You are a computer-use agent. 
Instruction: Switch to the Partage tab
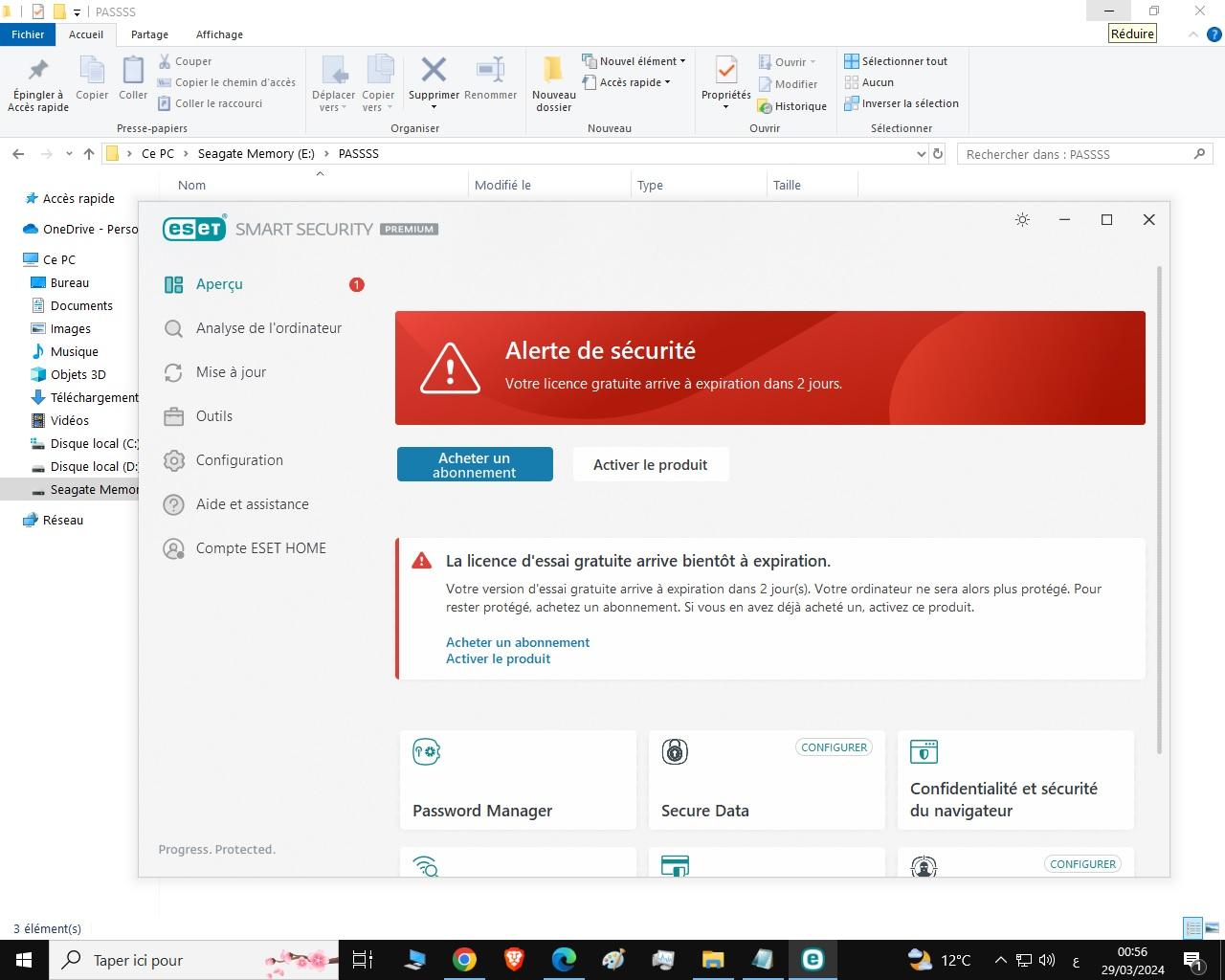click(x=149, y=34)
